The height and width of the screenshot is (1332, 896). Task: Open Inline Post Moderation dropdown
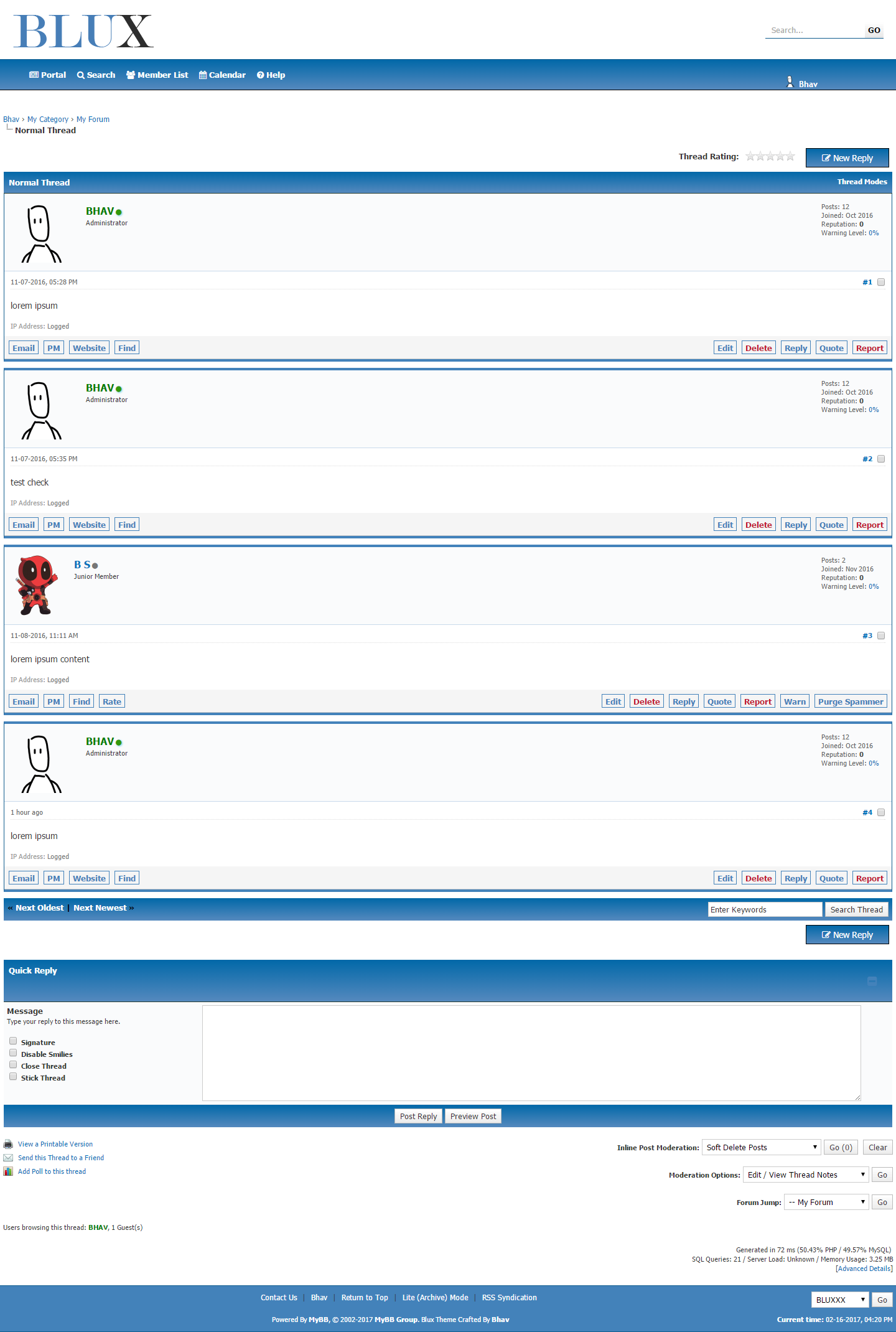pos(762,1147)
